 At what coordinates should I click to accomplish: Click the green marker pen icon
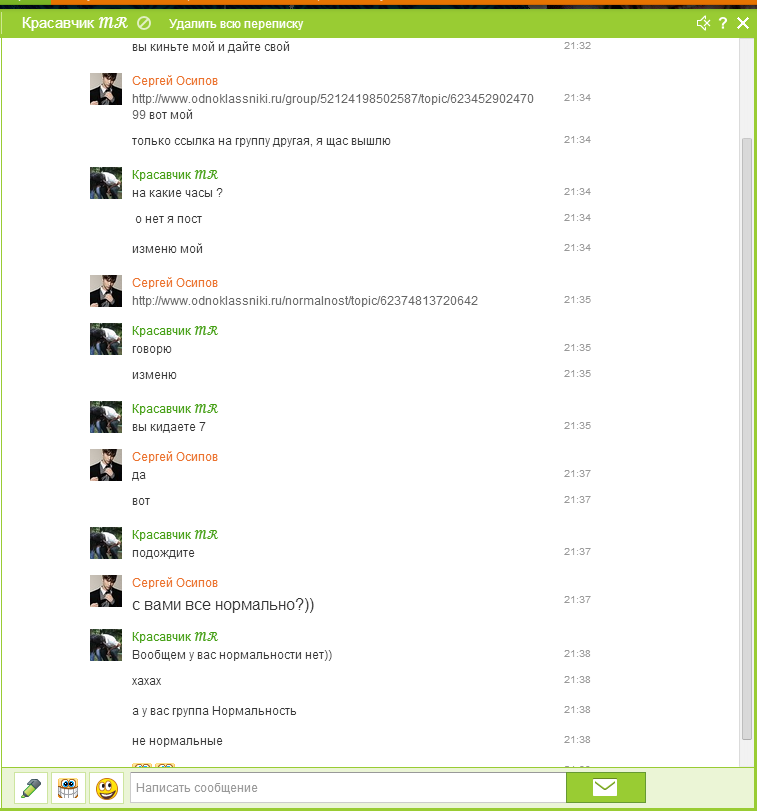31,788
